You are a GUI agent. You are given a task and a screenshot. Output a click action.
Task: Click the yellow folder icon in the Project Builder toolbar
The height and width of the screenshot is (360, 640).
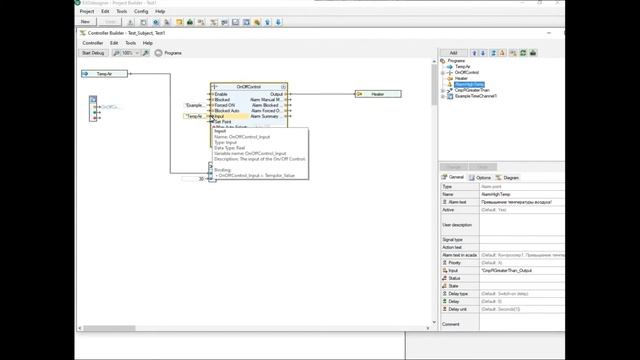pyautogui.click(x=179, y=22)
